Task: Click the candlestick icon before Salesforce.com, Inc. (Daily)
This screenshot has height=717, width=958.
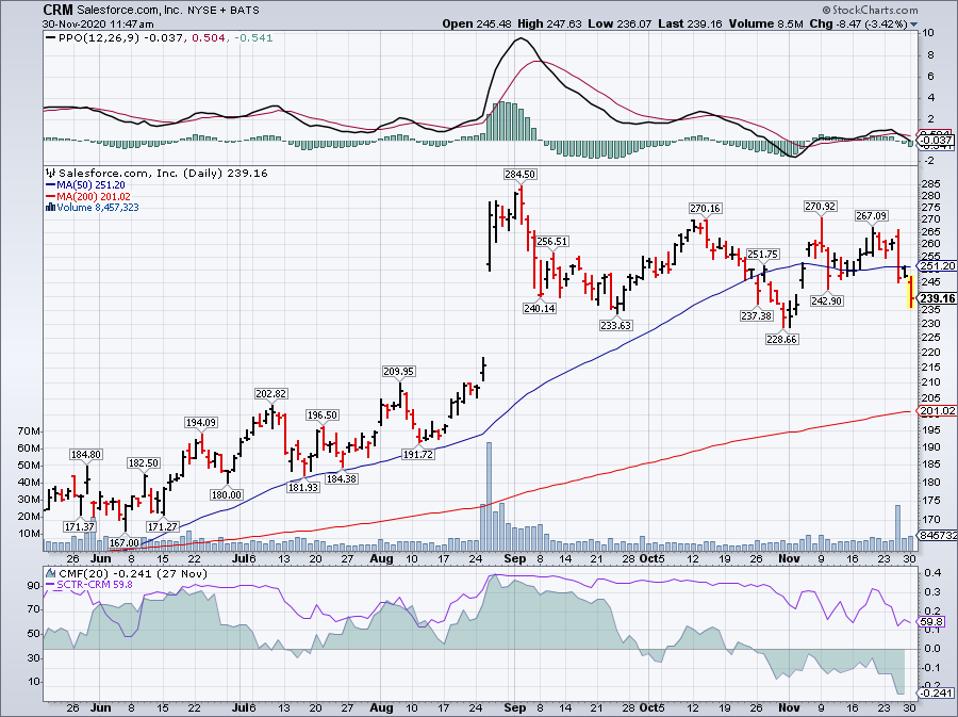Action: click(x=51, y=173)
